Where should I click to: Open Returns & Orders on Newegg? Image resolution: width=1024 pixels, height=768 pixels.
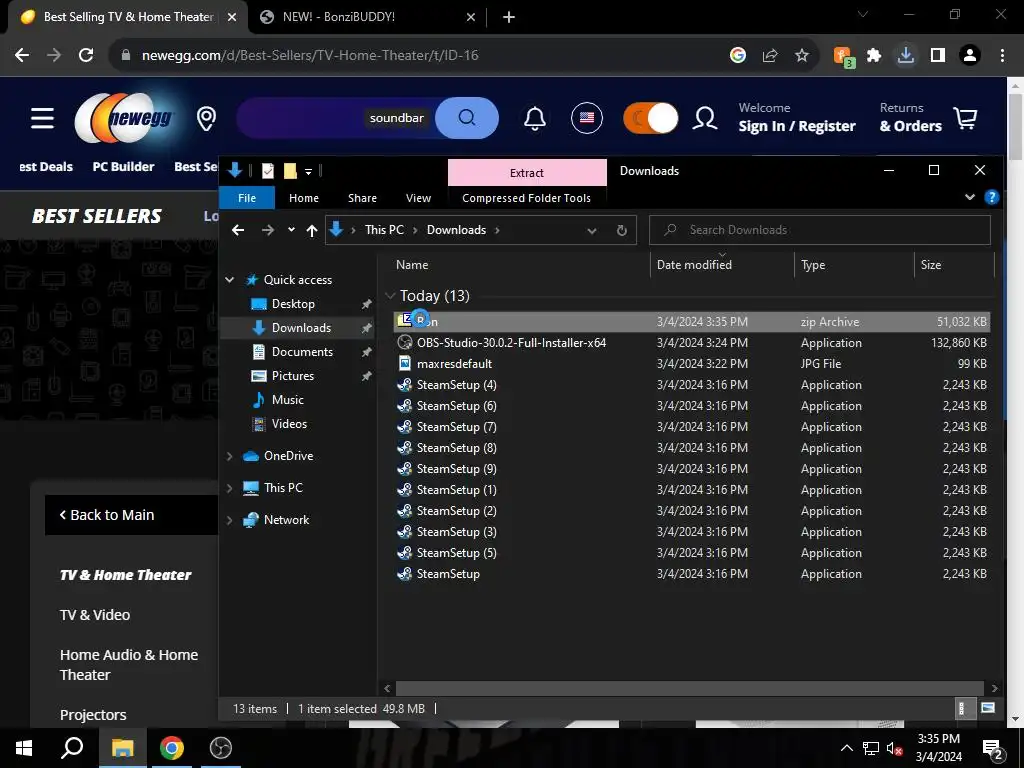[910, 118]
